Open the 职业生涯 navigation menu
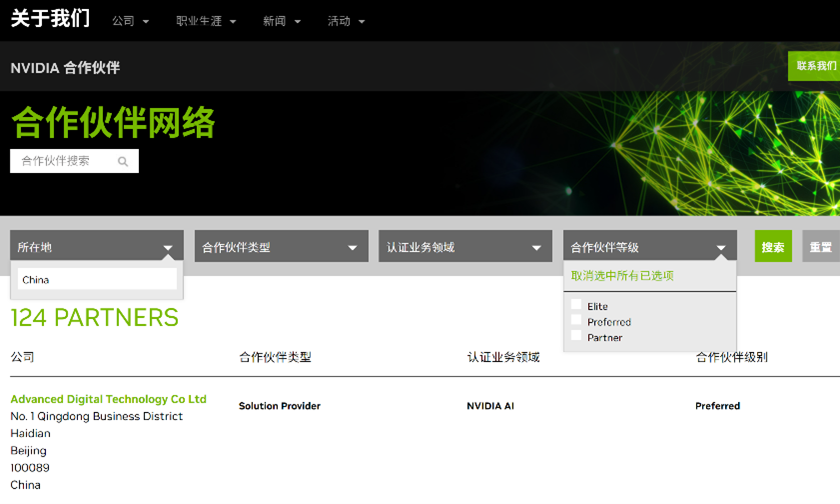The height and width of the screenshot is (504, 840). pos(206,21)
